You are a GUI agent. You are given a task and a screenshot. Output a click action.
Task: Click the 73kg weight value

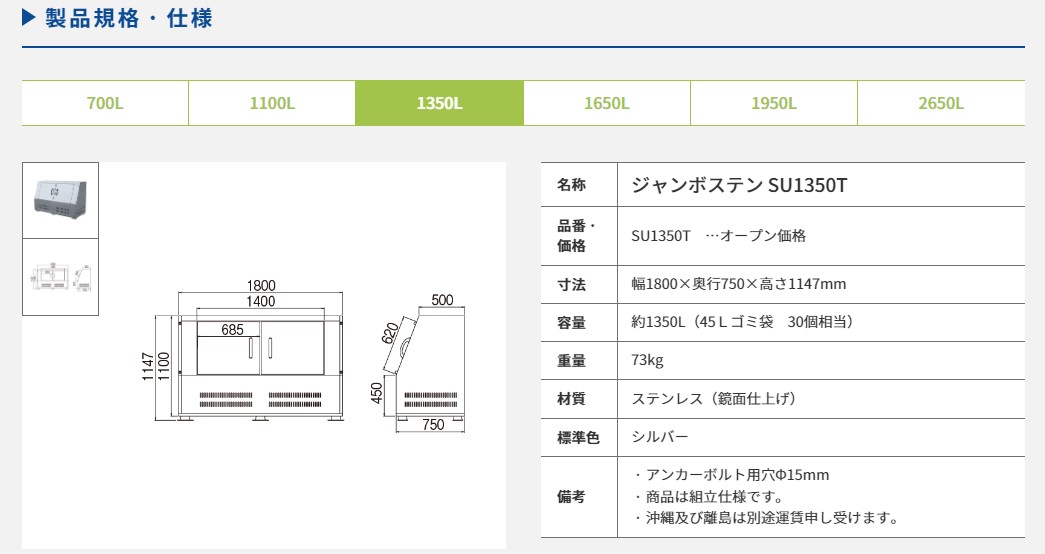[647, 360]
